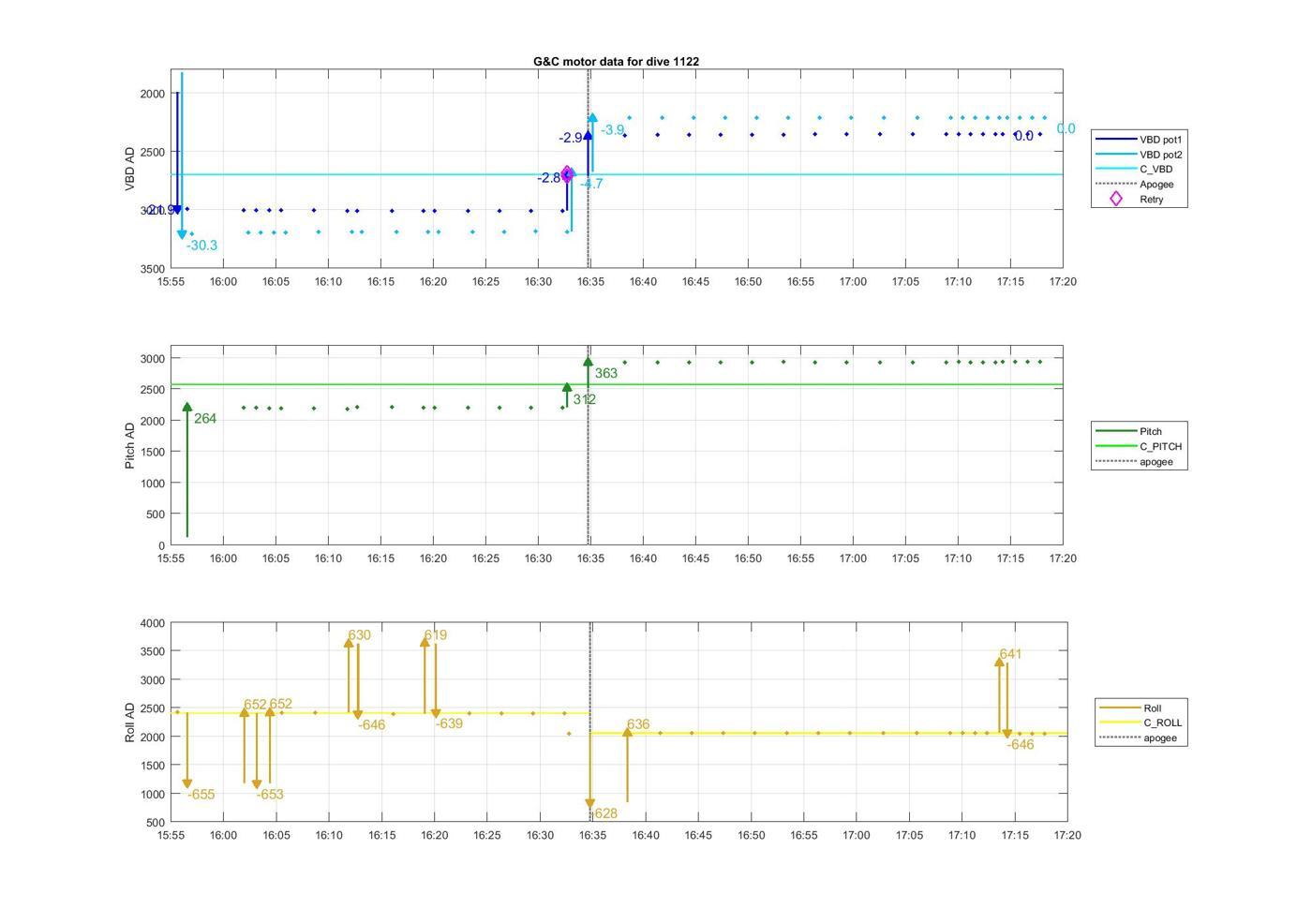Click the magenta Retry diamond in VBD legend
The width and height of the screenshot is (1312, 924).
click(x=1115, y=199)
